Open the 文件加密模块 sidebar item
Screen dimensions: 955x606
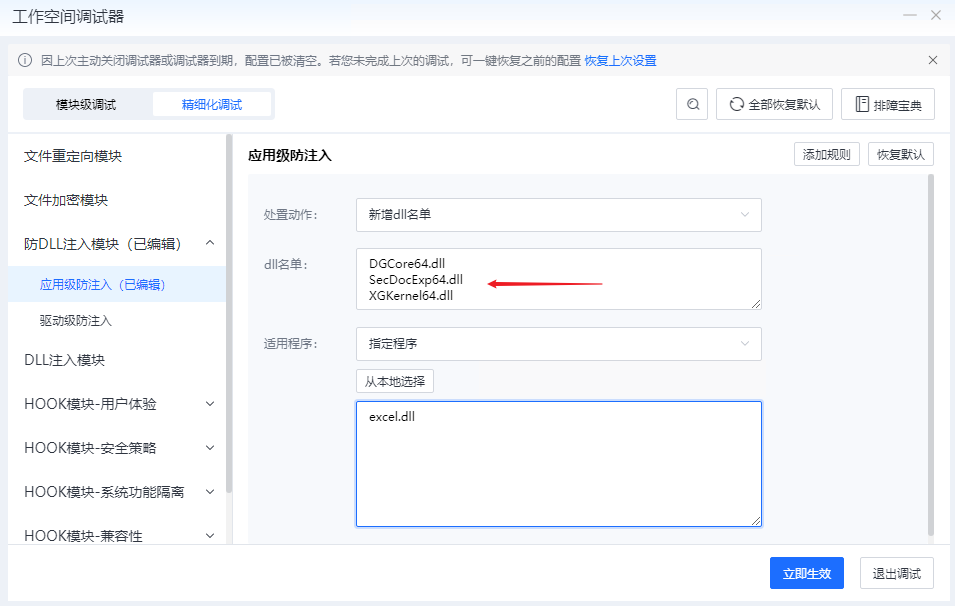[x=66, y=200]
